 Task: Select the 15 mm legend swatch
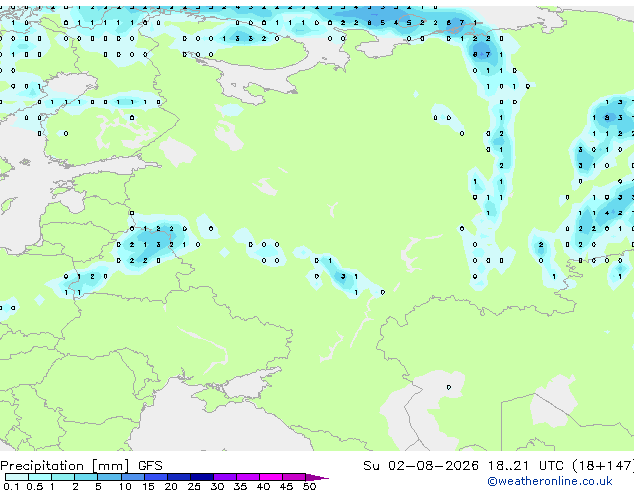(155, 477)
